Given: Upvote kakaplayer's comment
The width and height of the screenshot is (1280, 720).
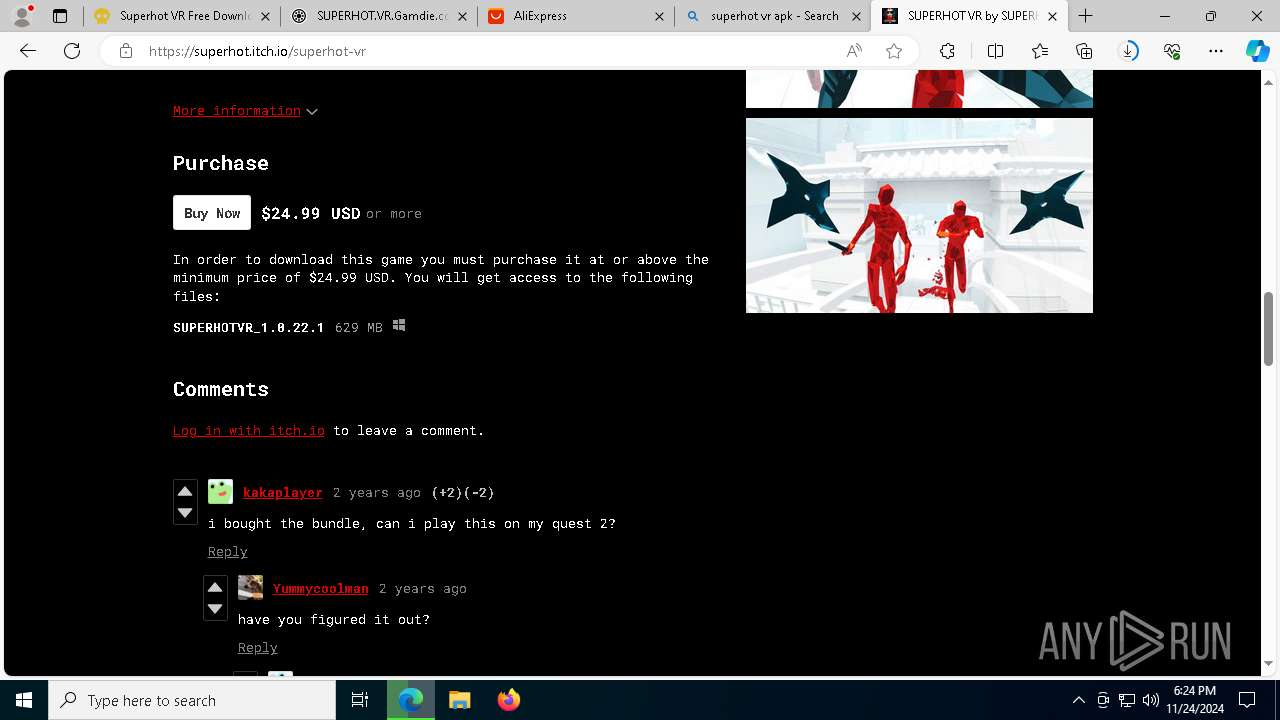Looking at the screenshot, I should (x=185, y=491).
